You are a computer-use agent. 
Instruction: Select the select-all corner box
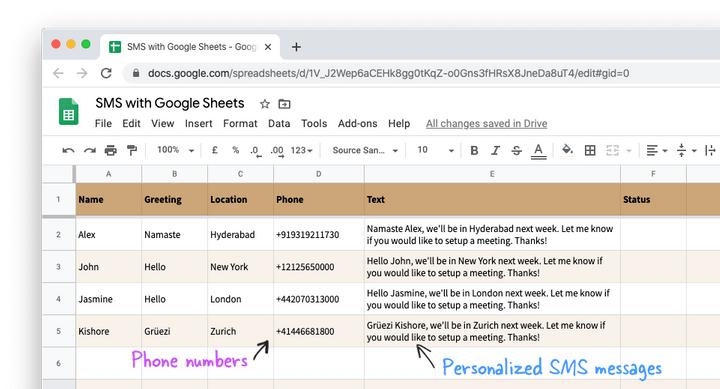pyautogui.click(x=58, y=174)
